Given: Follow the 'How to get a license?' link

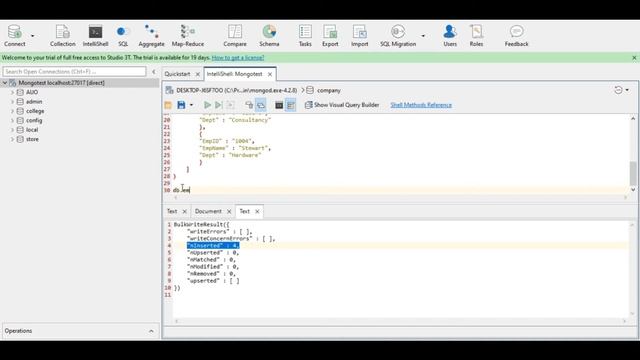Looking at the screenshot, I should pos(238,58).
